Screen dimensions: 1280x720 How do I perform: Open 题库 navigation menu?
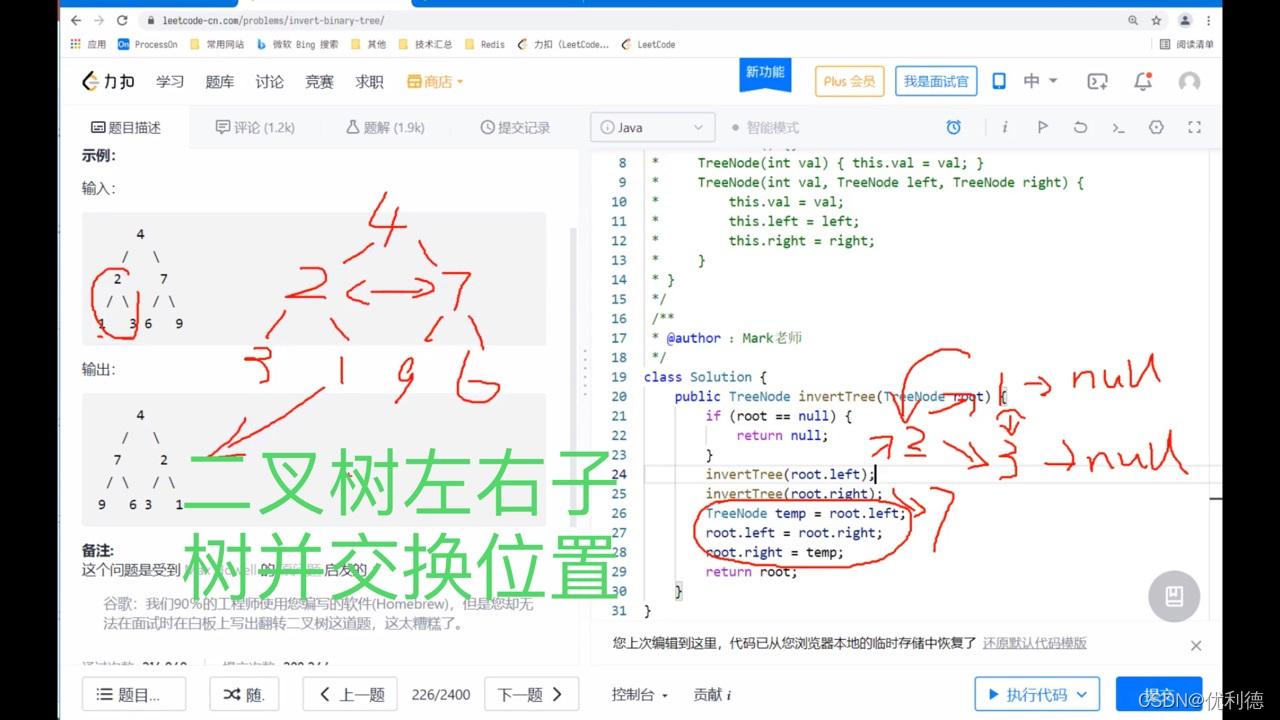[x=220, y=82]
